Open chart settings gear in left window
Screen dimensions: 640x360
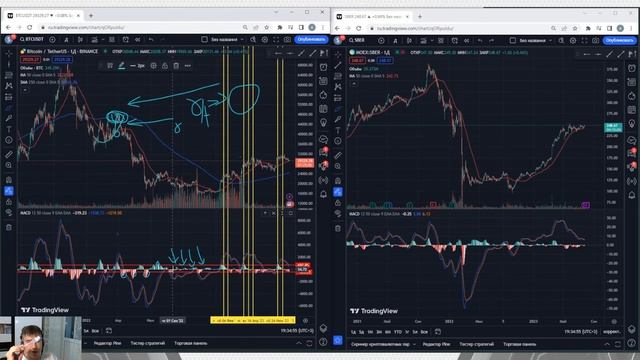point(264,40)
